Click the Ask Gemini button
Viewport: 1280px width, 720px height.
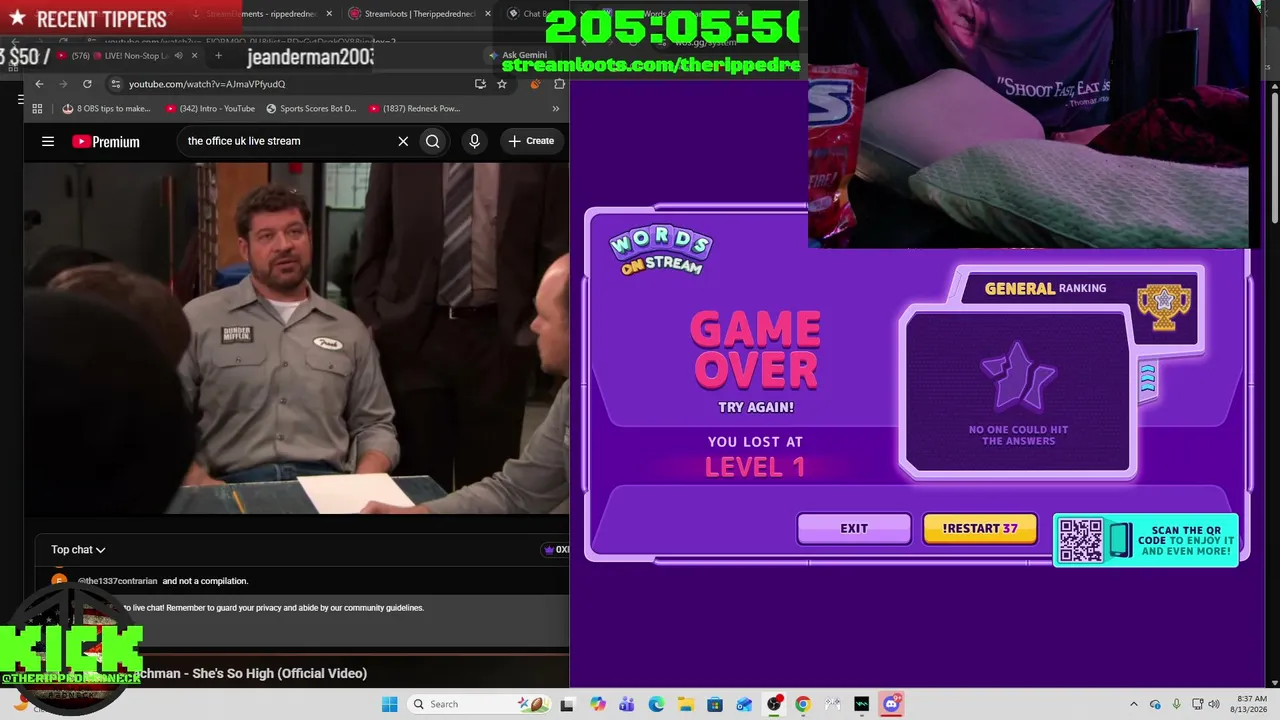click(518, 55)
